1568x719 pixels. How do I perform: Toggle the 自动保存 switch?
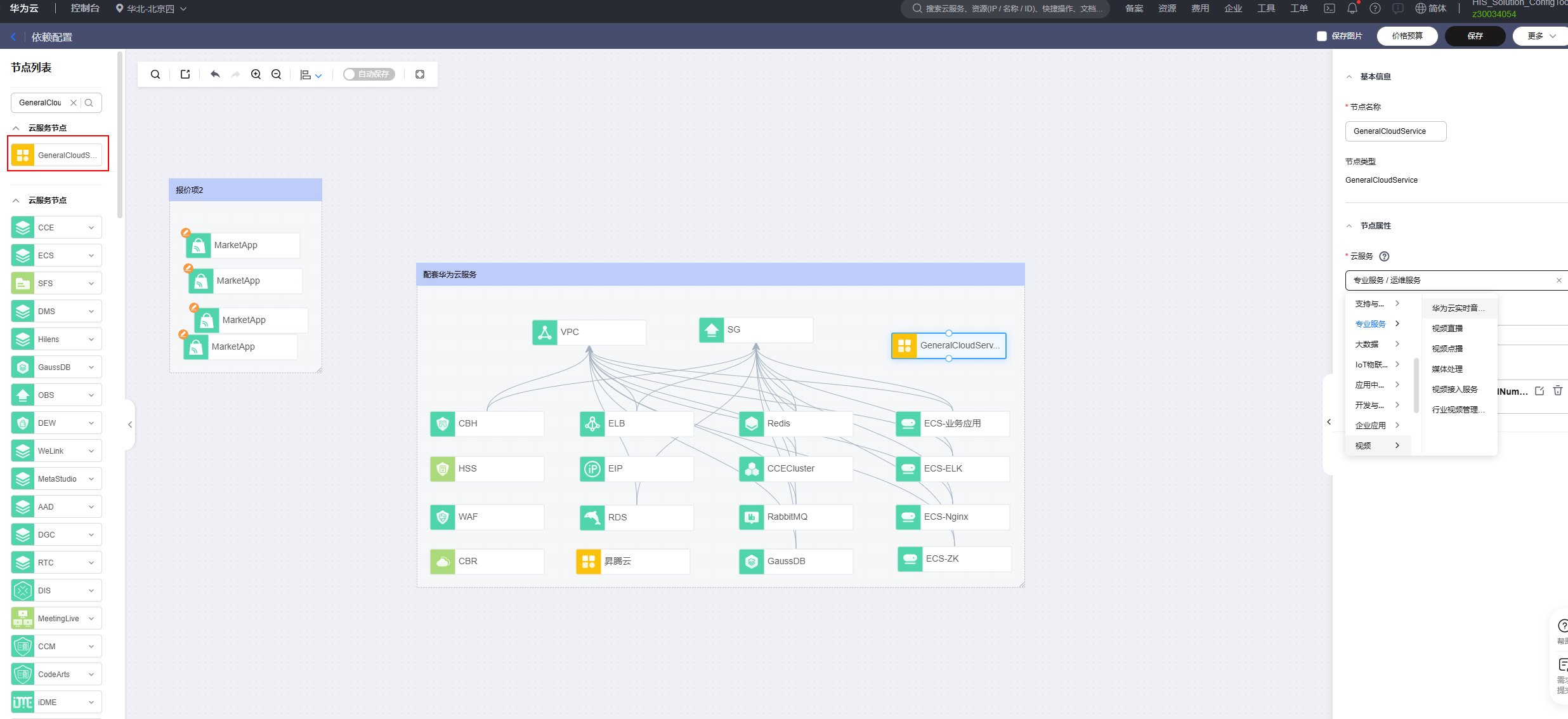pyautogui.click(x=369, y=74)
